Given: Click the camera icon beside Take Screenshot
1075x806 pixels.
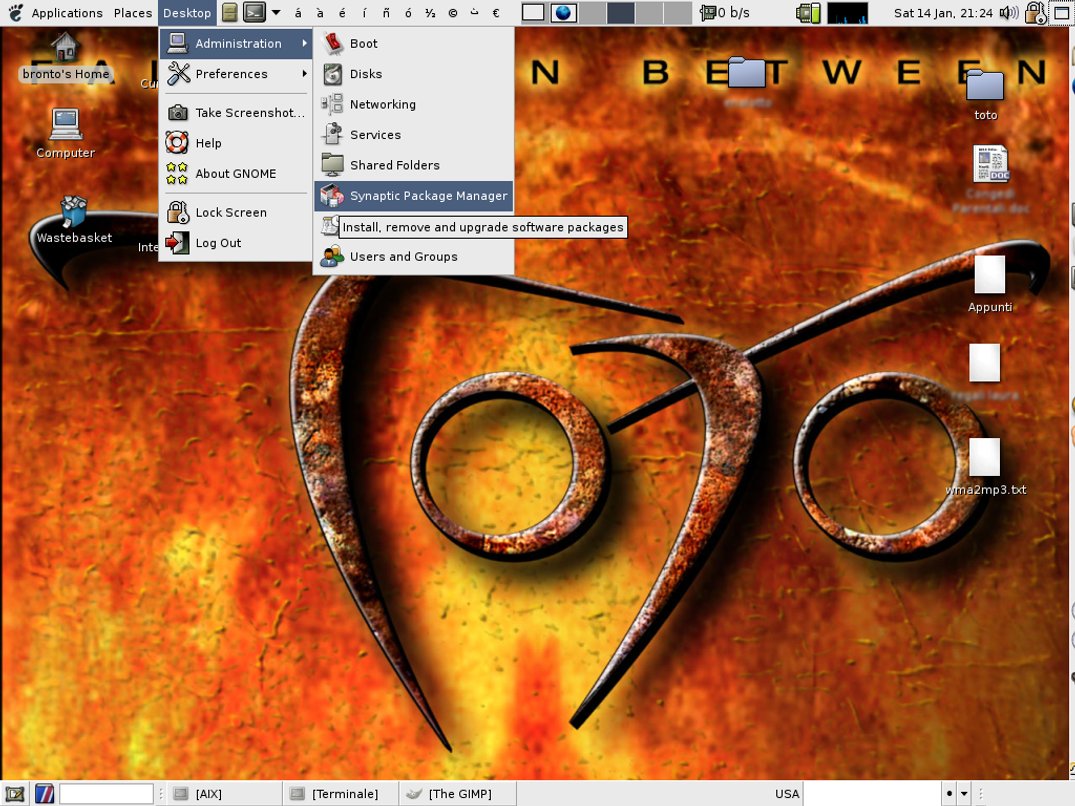Looking at the screenshot, I should [x=178, y=112].
